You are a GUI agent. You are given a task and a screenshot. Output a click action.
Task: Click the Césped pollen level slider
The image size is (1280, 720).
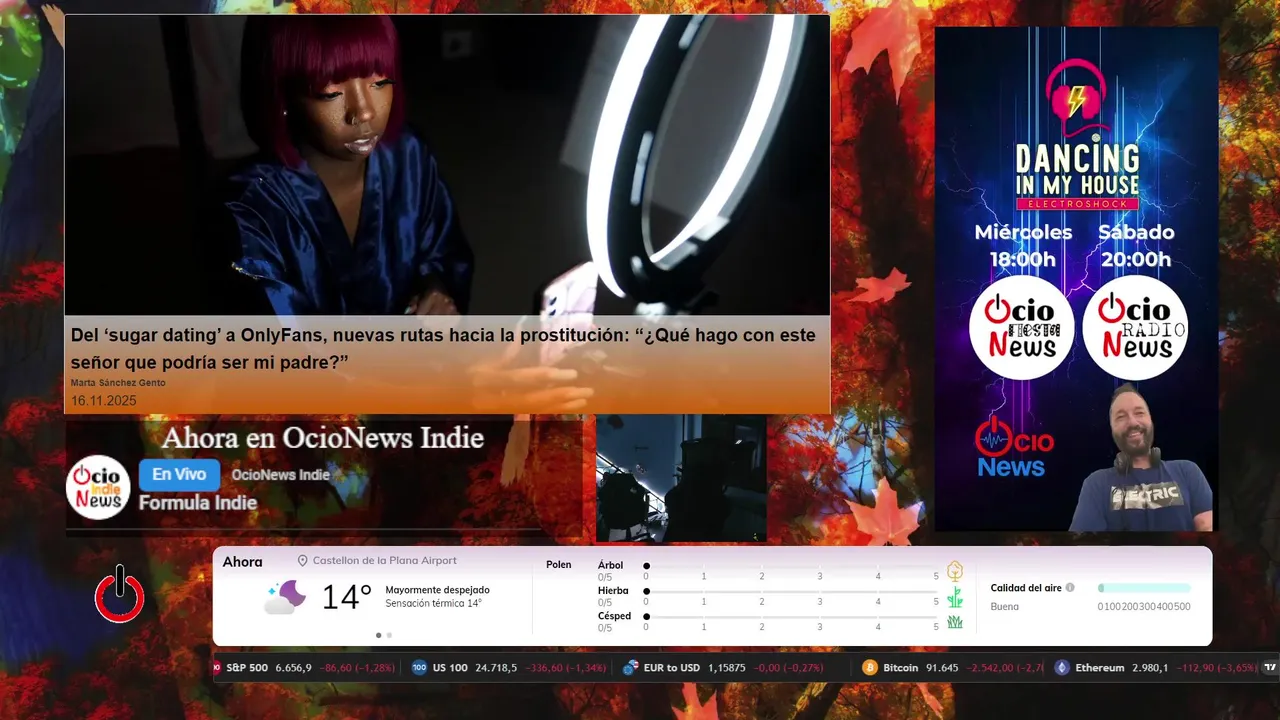click(791, 616)
